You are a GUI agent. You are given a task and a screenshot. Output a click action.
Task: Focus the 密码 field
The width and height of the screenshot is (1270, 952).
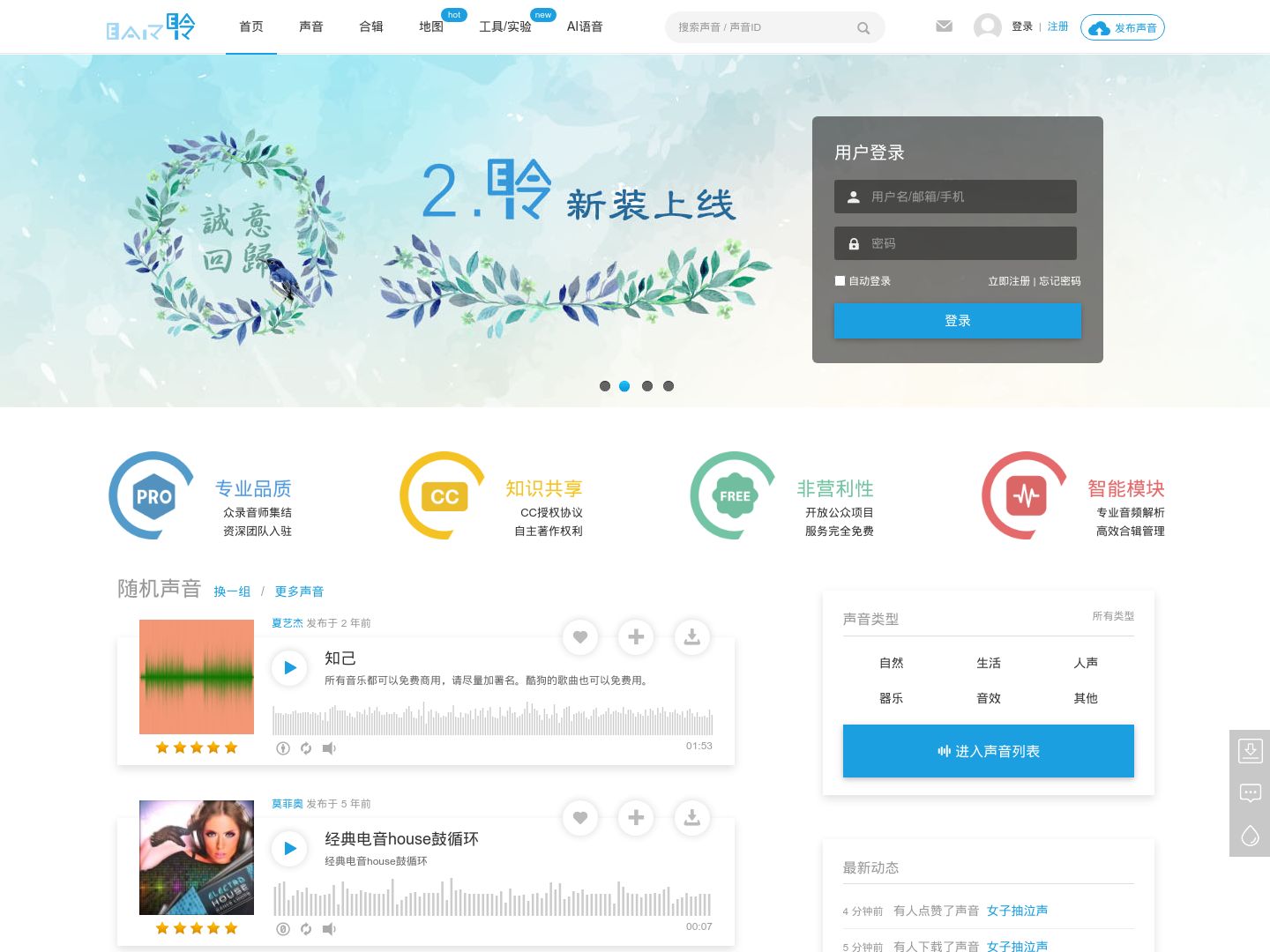(956, 243)
